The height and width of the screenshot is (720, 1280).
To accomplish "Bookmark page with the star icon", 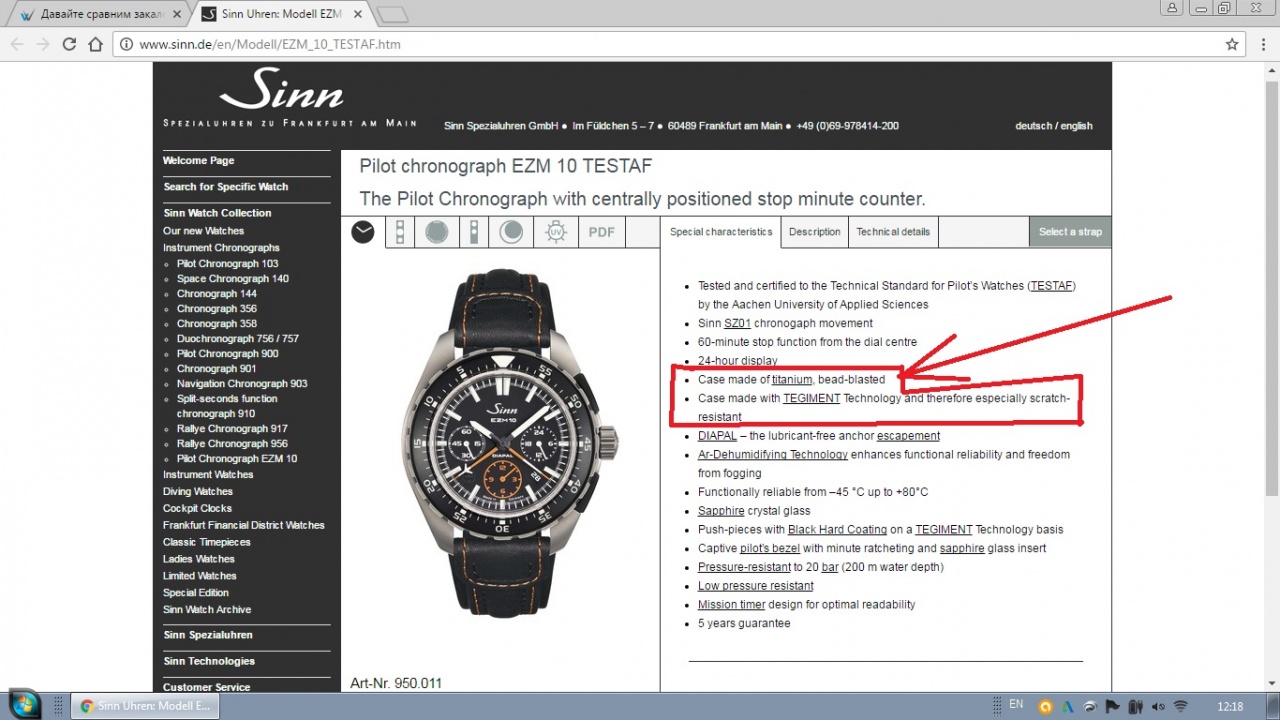I will click(x=1232, y=44).
